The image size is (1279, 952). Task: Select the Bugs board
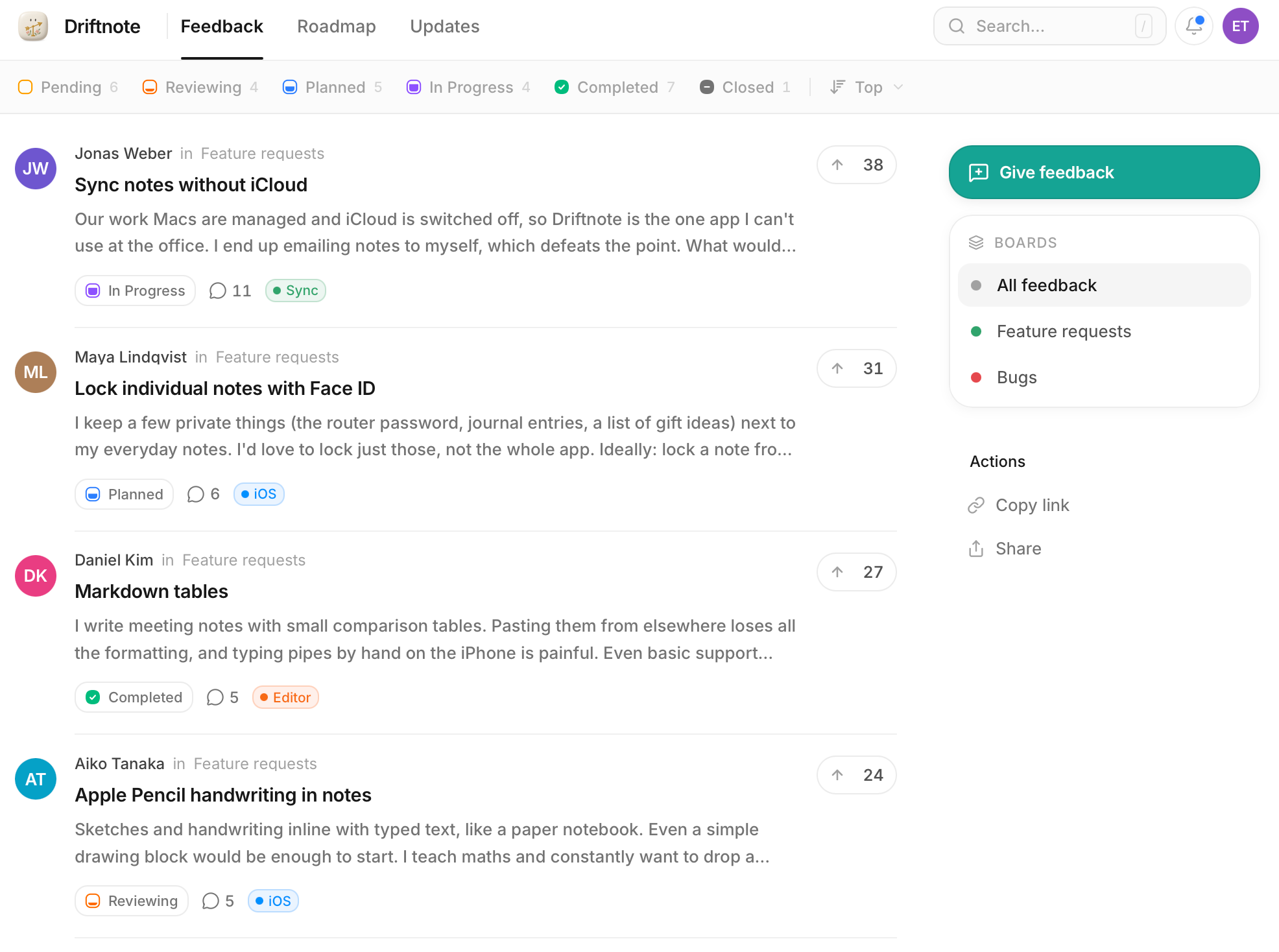click(x=1104, y=377)
